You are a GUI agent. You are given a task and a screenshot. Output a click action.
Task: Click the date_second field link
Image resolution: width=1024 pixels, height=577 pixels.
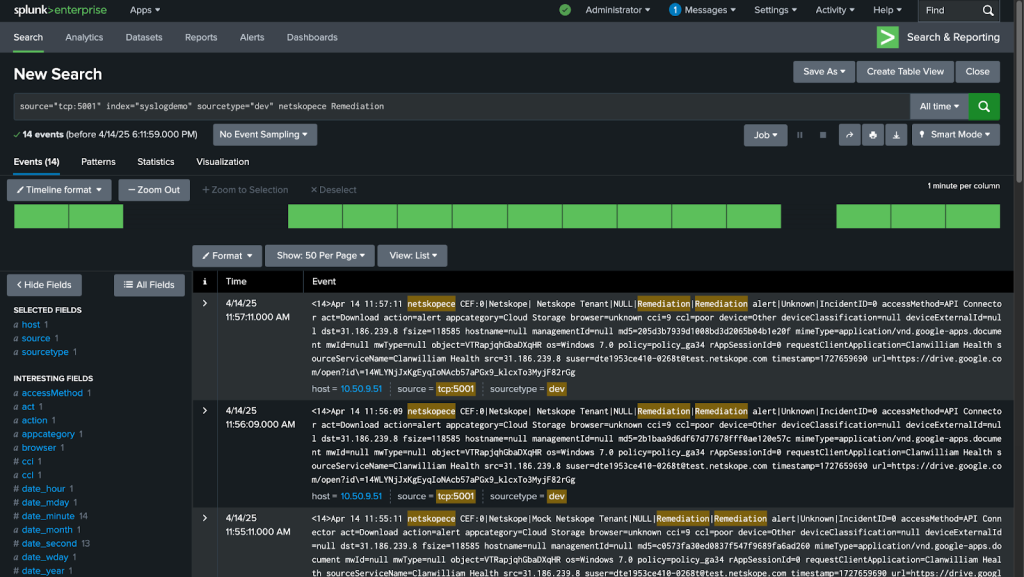[49, 543]
